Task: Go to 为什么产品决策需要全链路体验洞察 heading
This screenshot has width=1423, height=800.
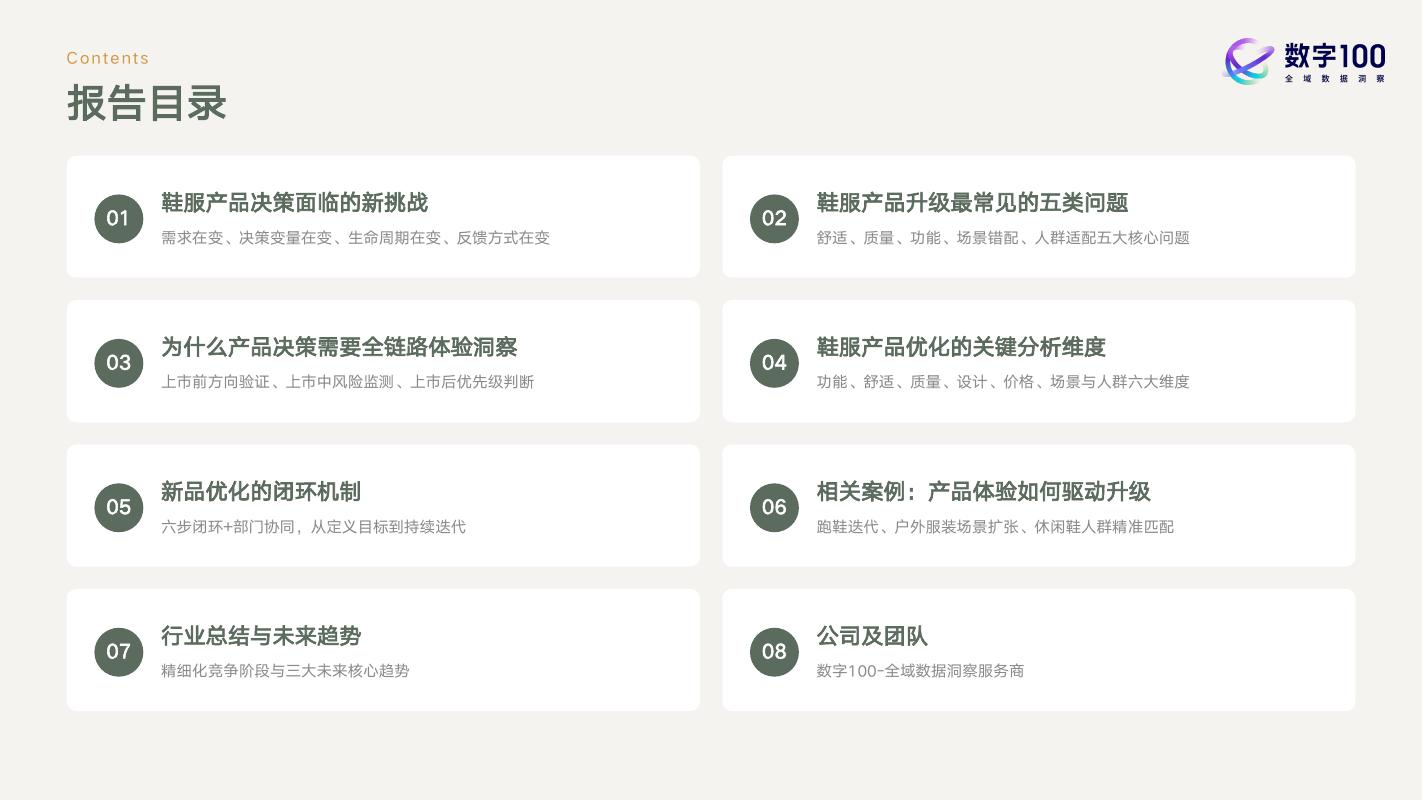Action: [x=339, y=347]
